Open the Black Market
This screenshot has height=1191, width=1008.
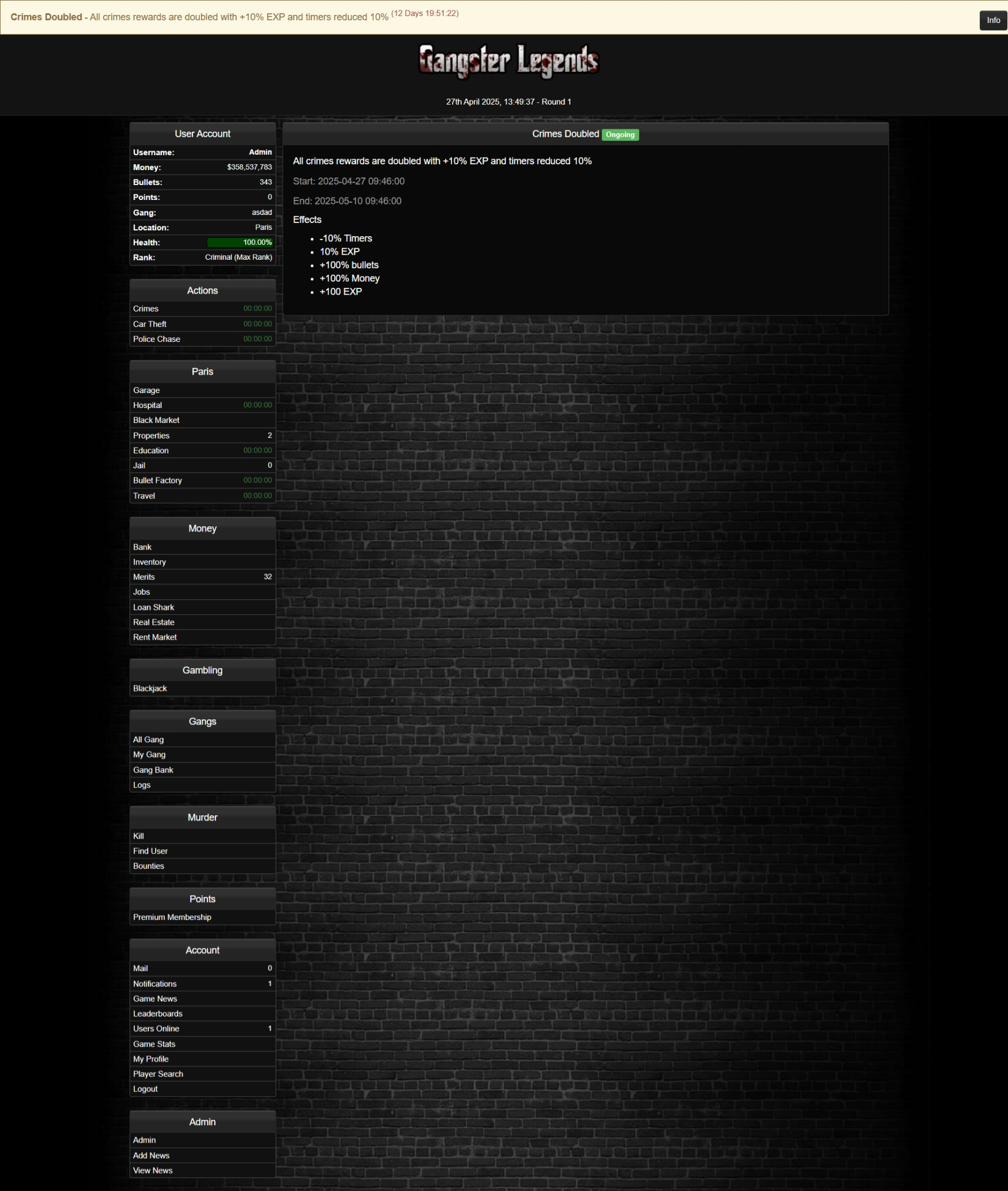click(x=156, y=420)
